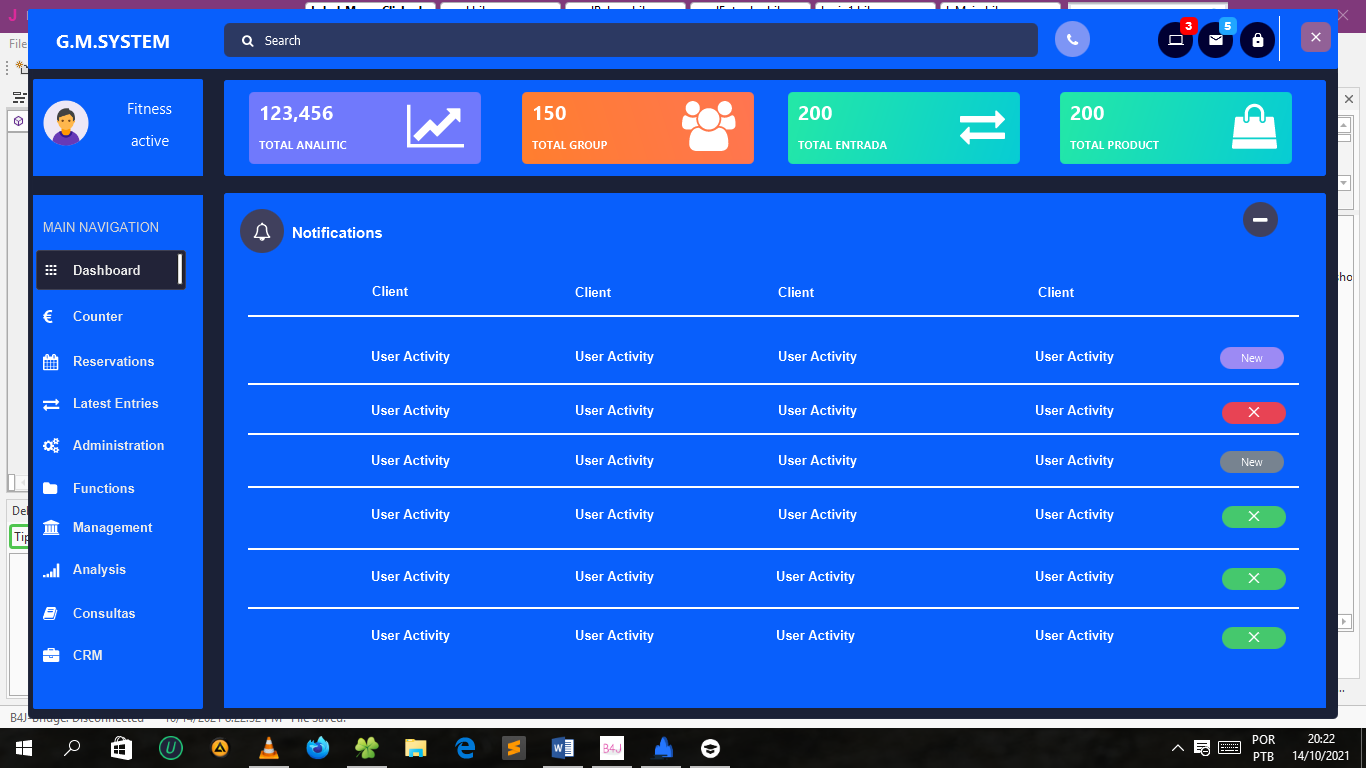
Task: Open Functions in the sidebar
Action: (x=104, y=488)
